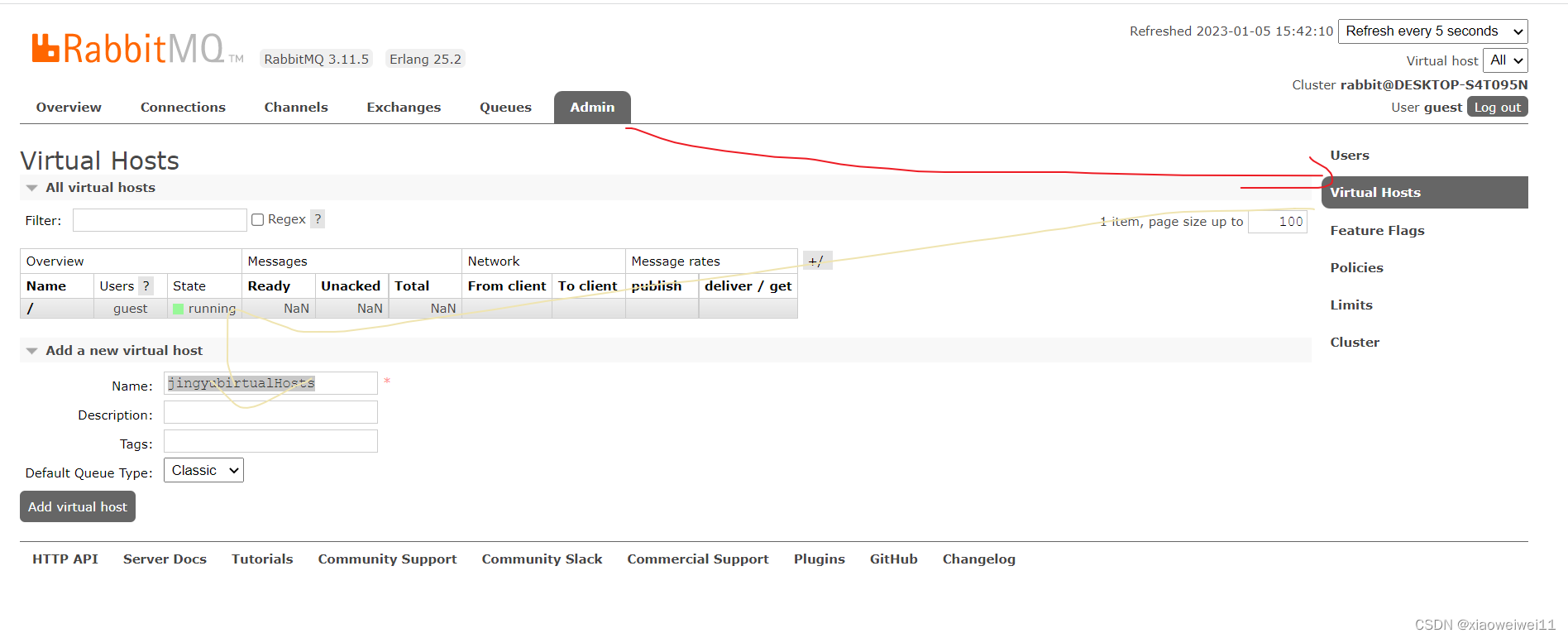
Task: Open the / virtual host row link
Action: [31, 309]
